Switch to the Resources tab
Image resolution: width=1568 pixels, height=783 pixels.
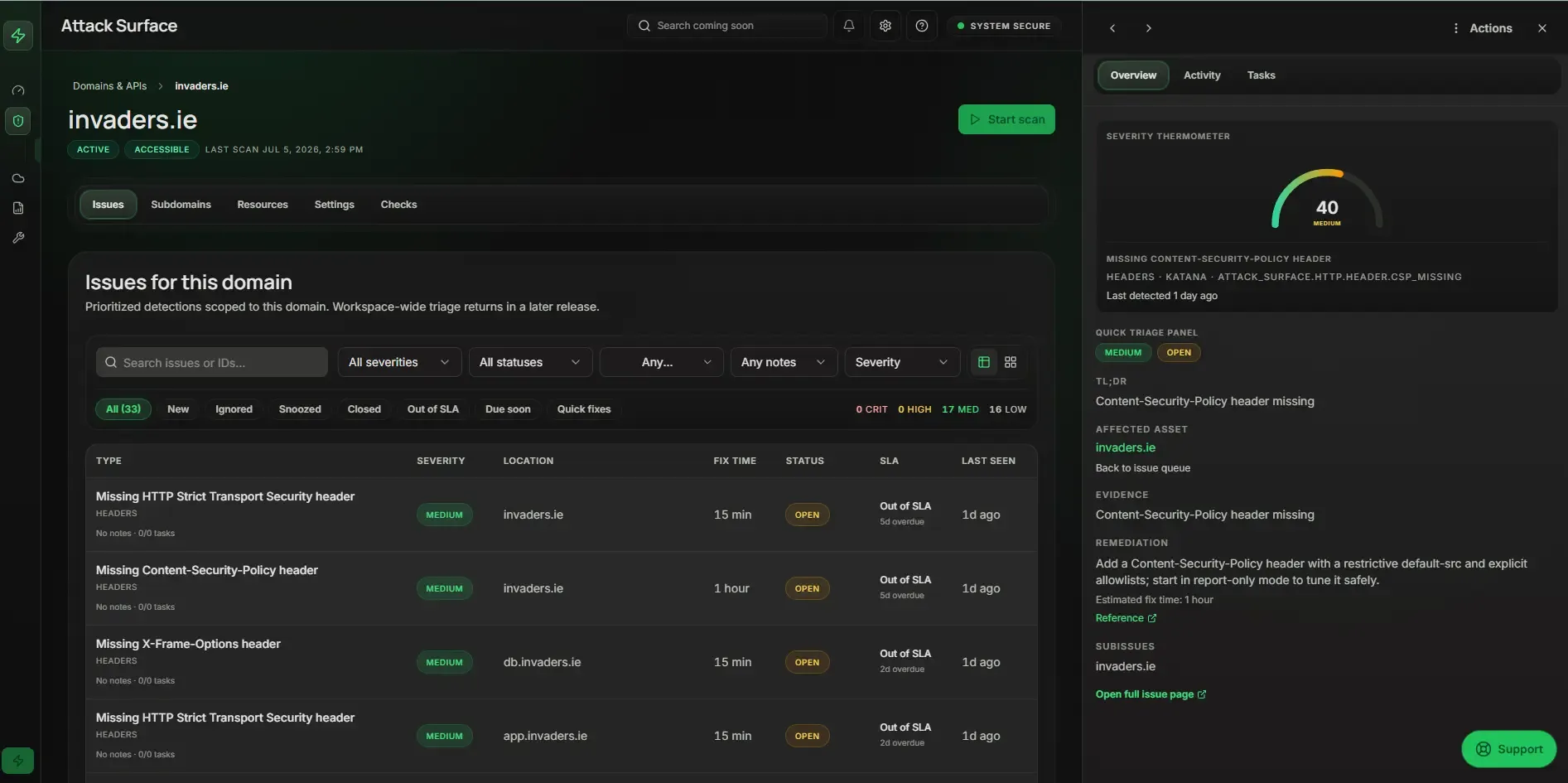point(263,205)
